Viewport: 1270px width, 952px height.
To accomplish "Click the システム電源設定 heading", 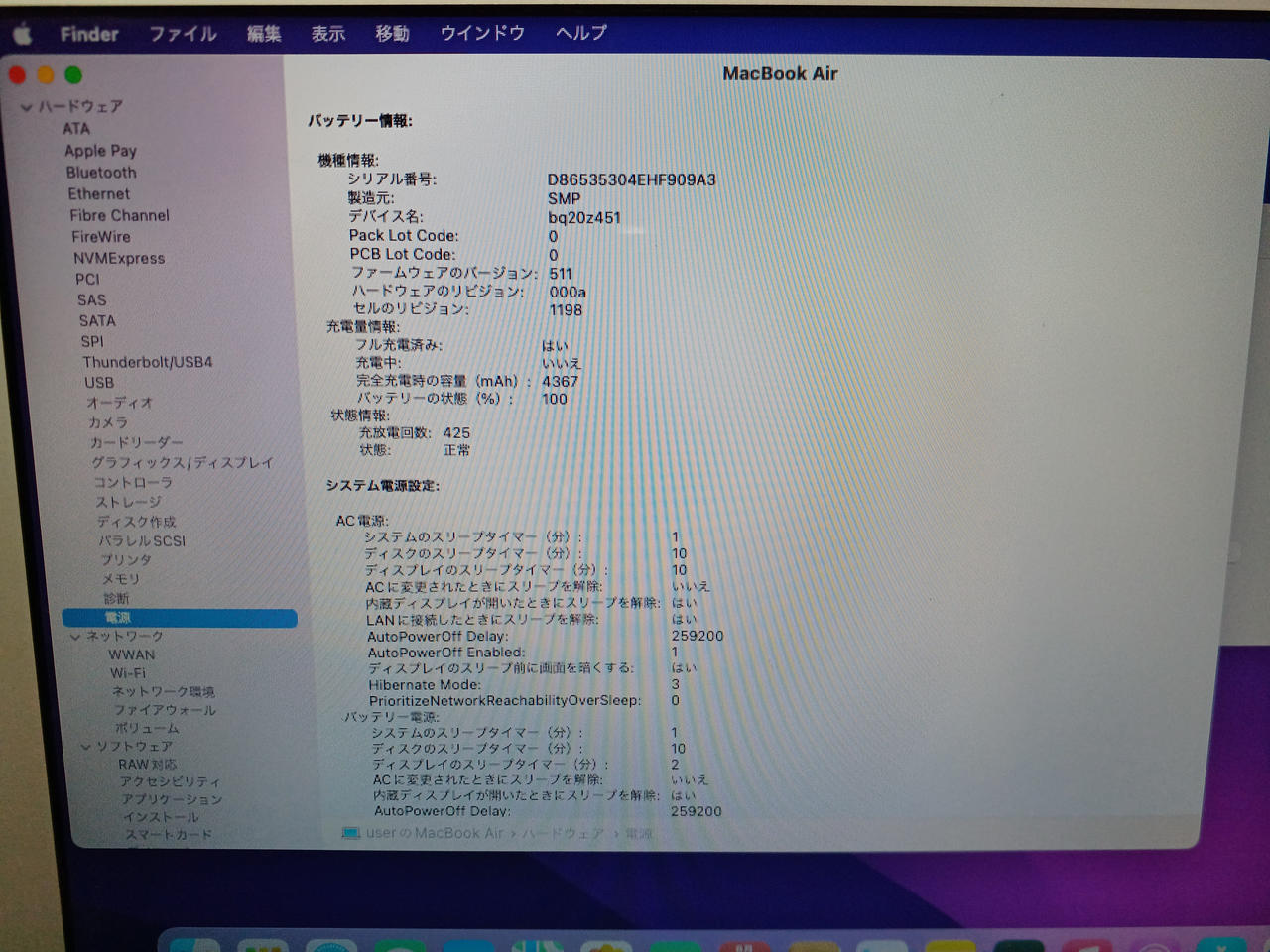I will (x=383, y=486).
